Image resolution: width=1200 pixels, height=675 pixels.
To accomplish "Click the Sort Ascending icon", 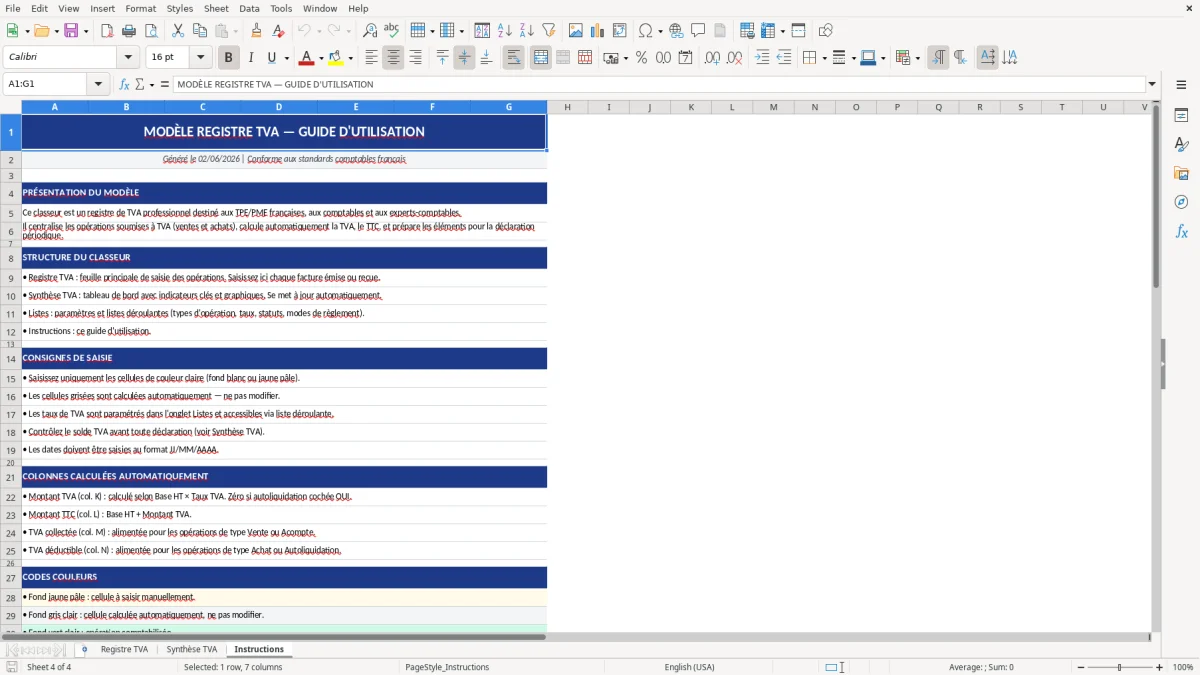I will pos(504,31).
